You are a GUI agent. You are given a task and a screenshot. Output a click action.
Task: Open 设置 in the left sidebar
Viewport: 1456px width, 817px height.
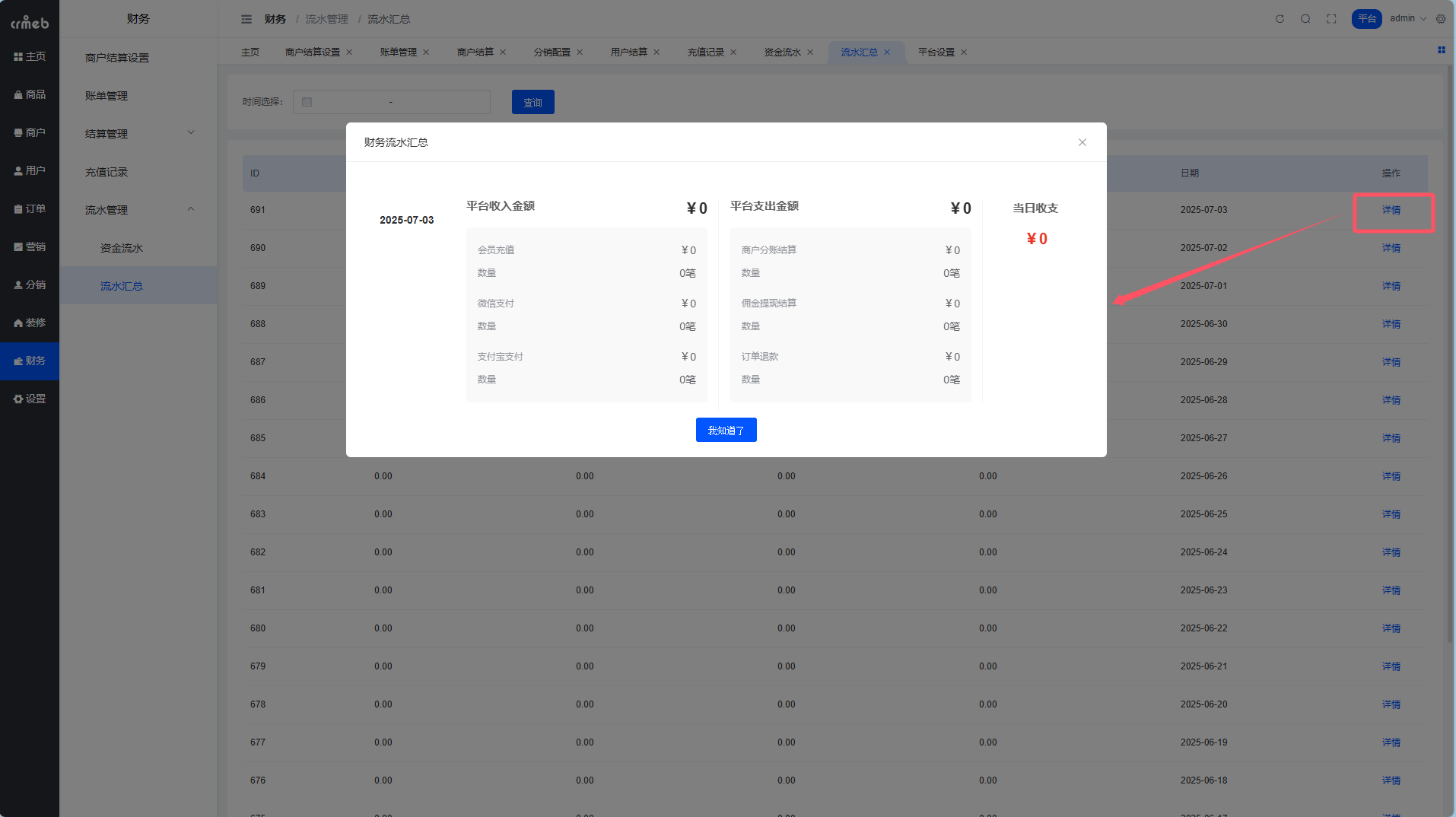(x=30, y=399)
